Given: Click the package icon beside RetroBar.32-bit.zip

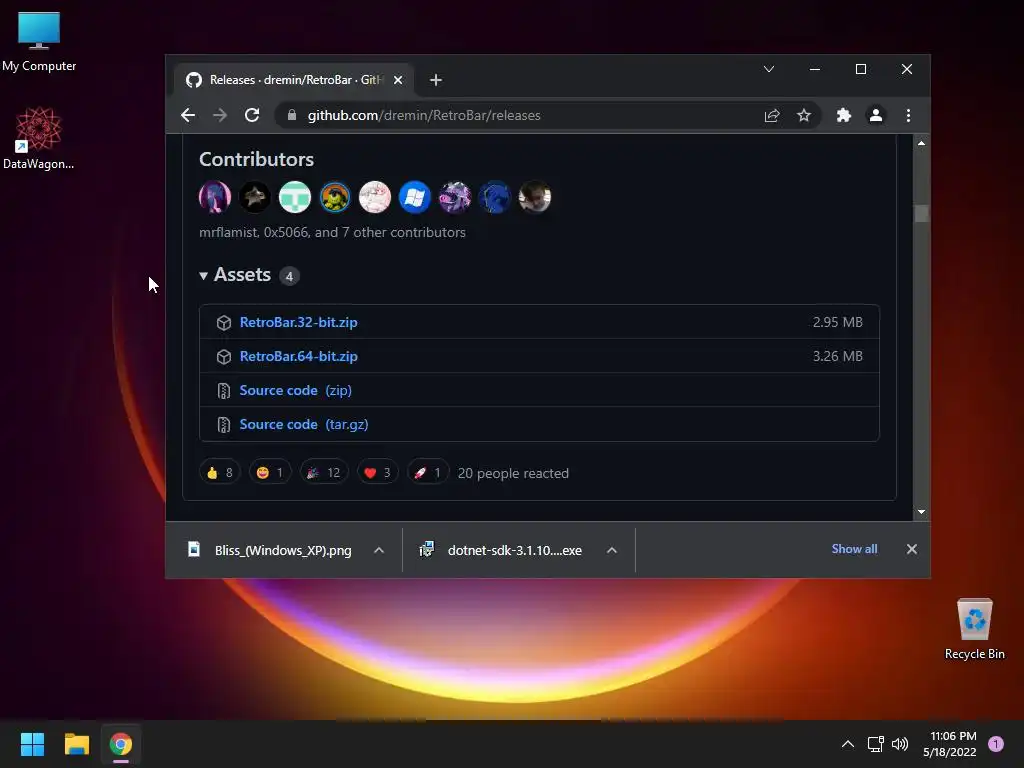Looking at the screenshot, I should (224, 323).
